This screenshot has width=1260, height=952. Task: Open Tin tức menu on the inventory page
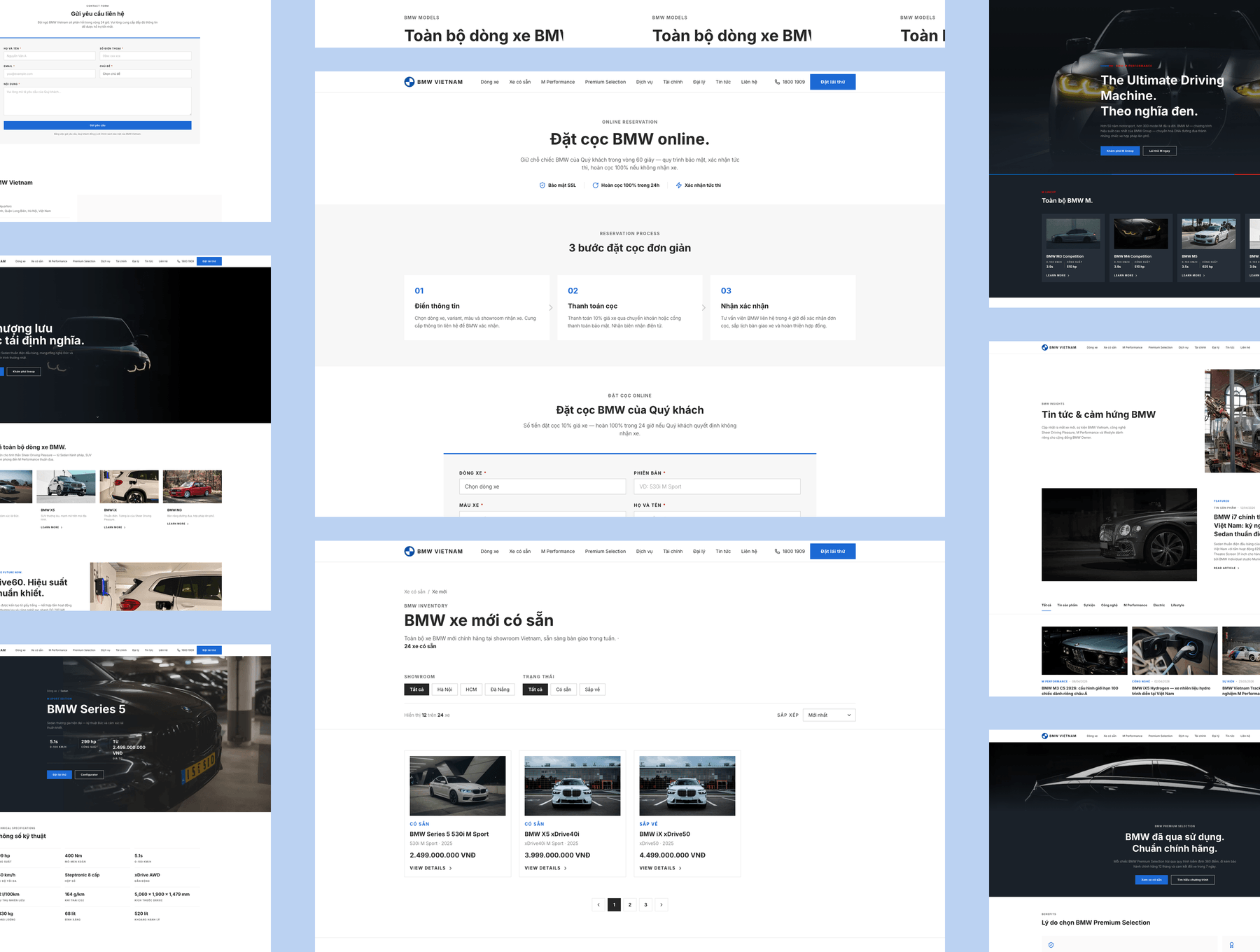[723, 552]
